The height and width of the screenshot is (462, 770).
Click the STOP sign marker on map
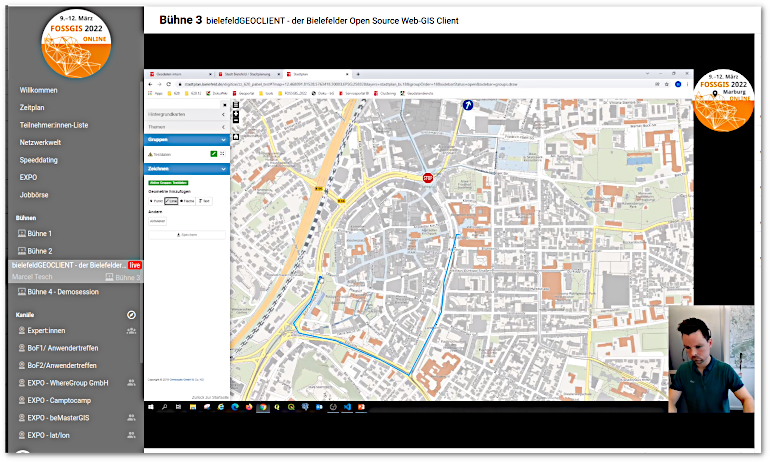428,178
